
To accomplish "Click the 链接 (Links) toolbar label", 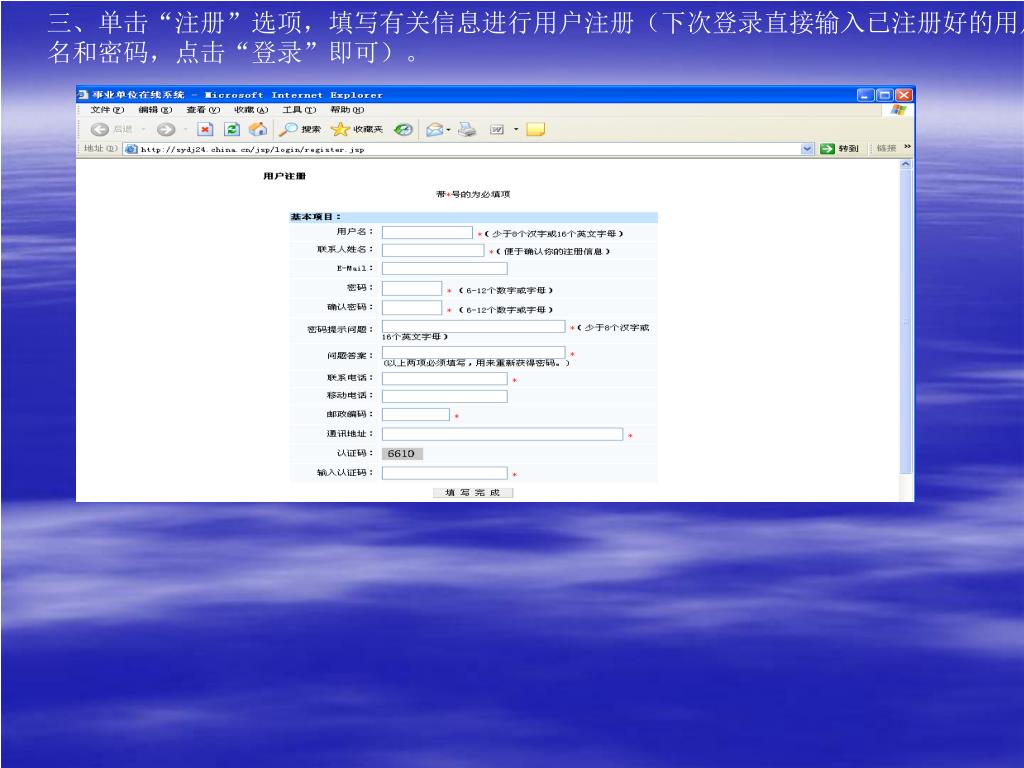I will pos(886,148).
